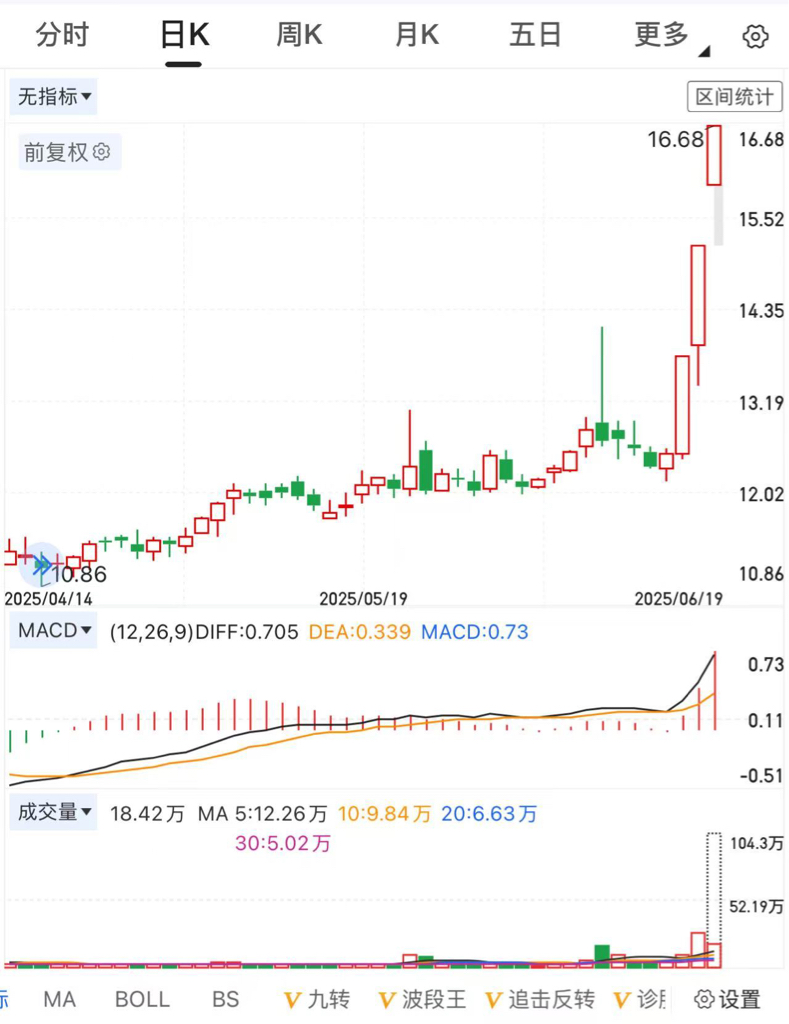Screen dimensions: 789x1024
Task: Click the DIFF:0.705 value
Action: point(247,632)
